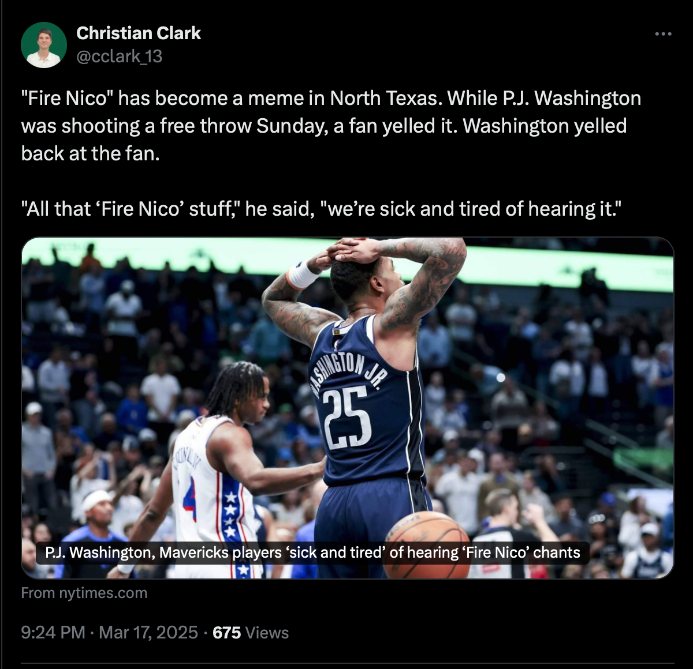
Task: Open the Mar 17, 2025 date link
Action: (148, 632)
